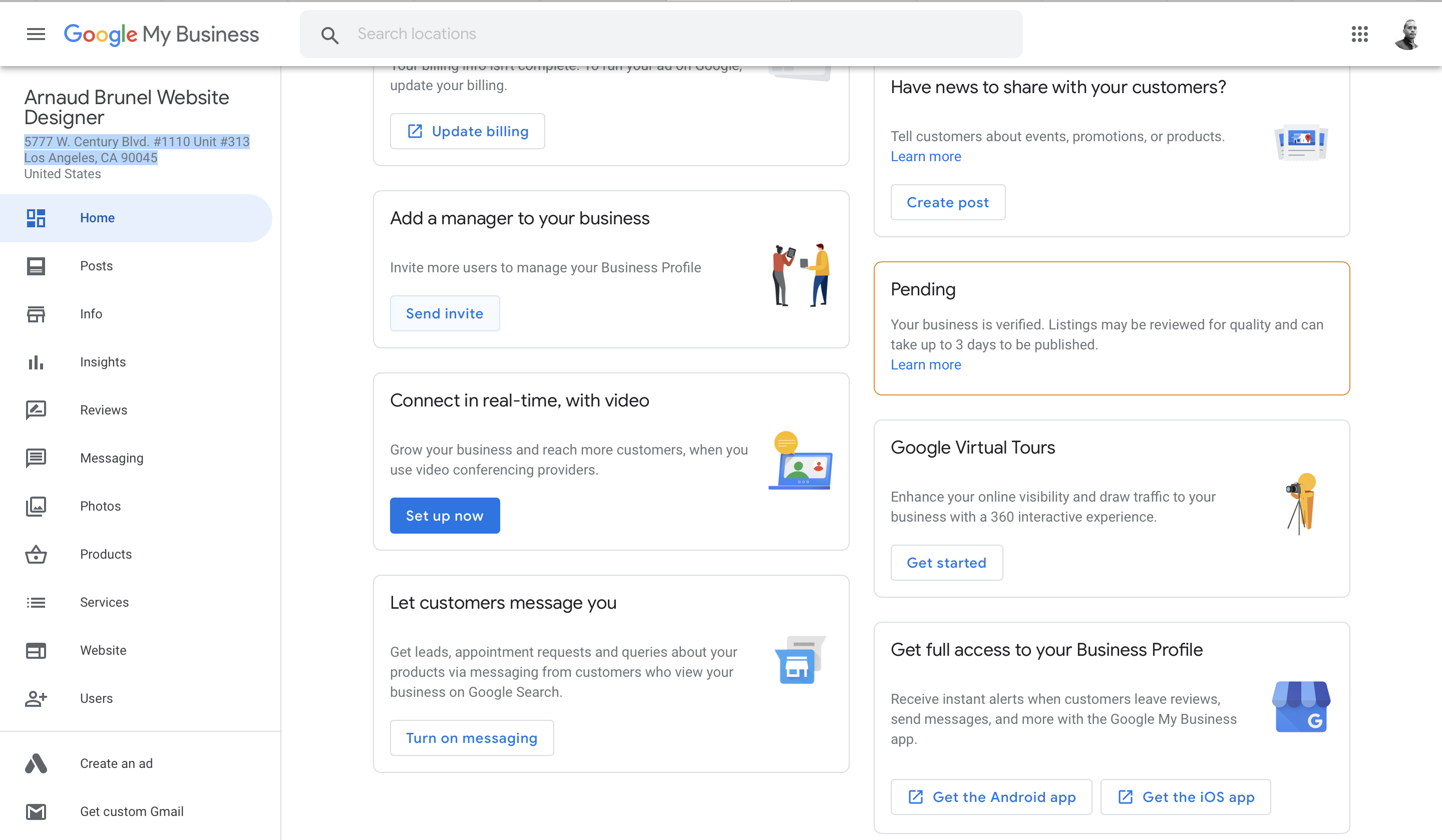
Task: Open Users in the sidebar
Action: 96,699
